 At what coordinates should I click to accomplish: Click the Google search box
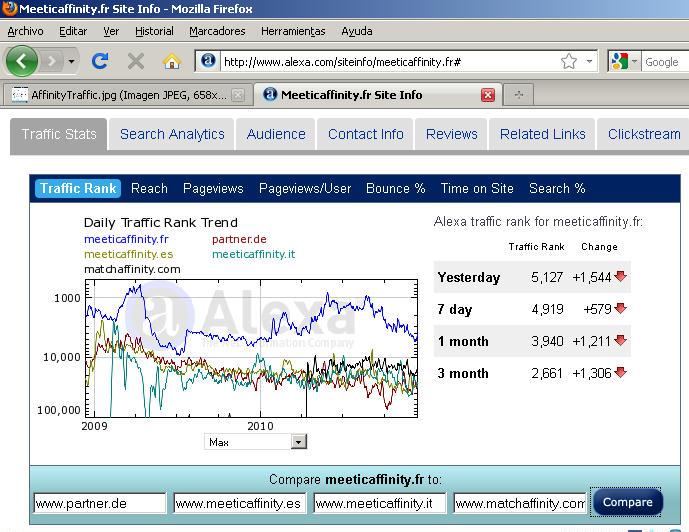(665, 62)
